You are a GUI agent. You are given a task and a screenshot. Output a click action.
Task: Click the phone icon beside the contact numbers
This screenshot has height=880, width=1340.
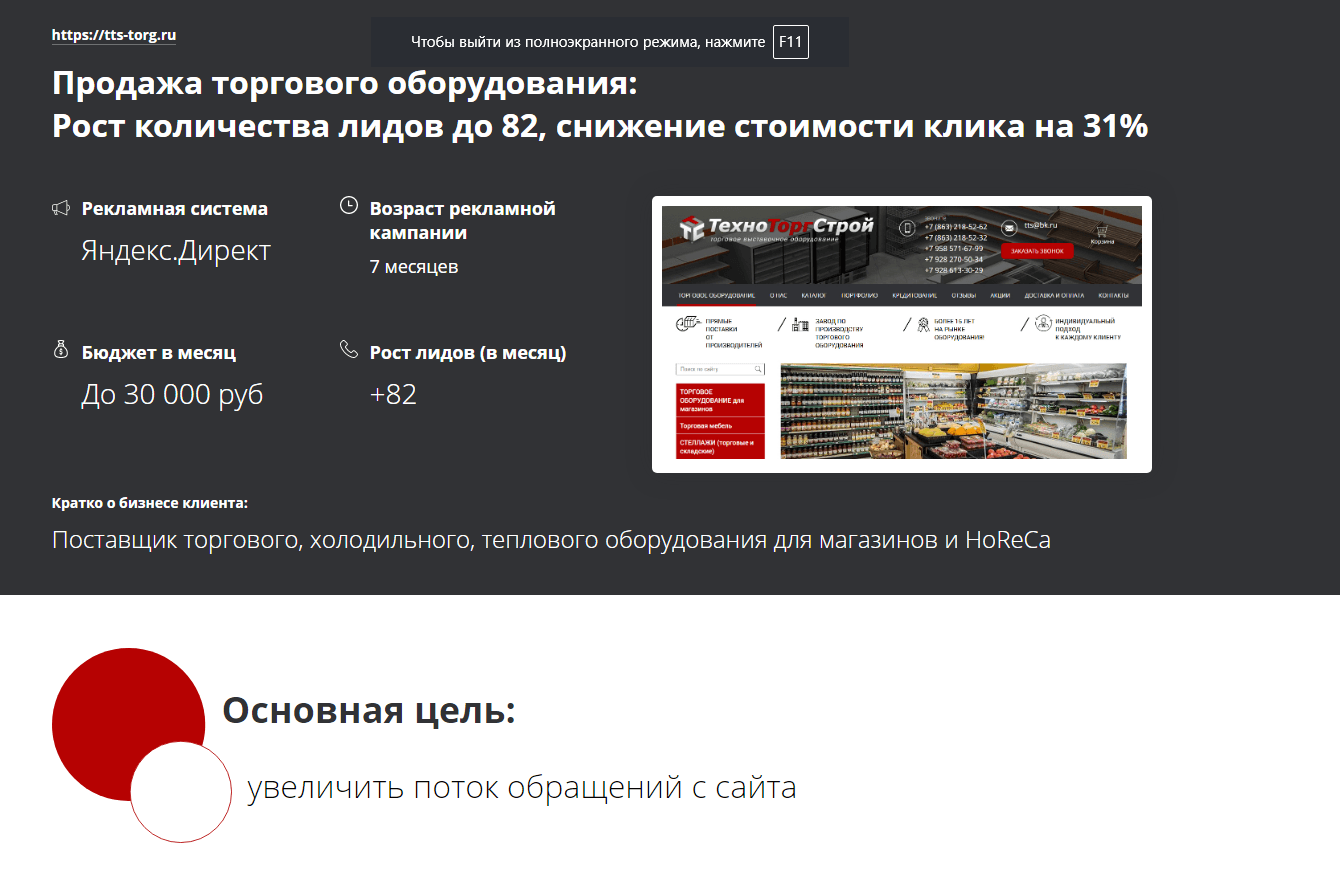point(907,228)
